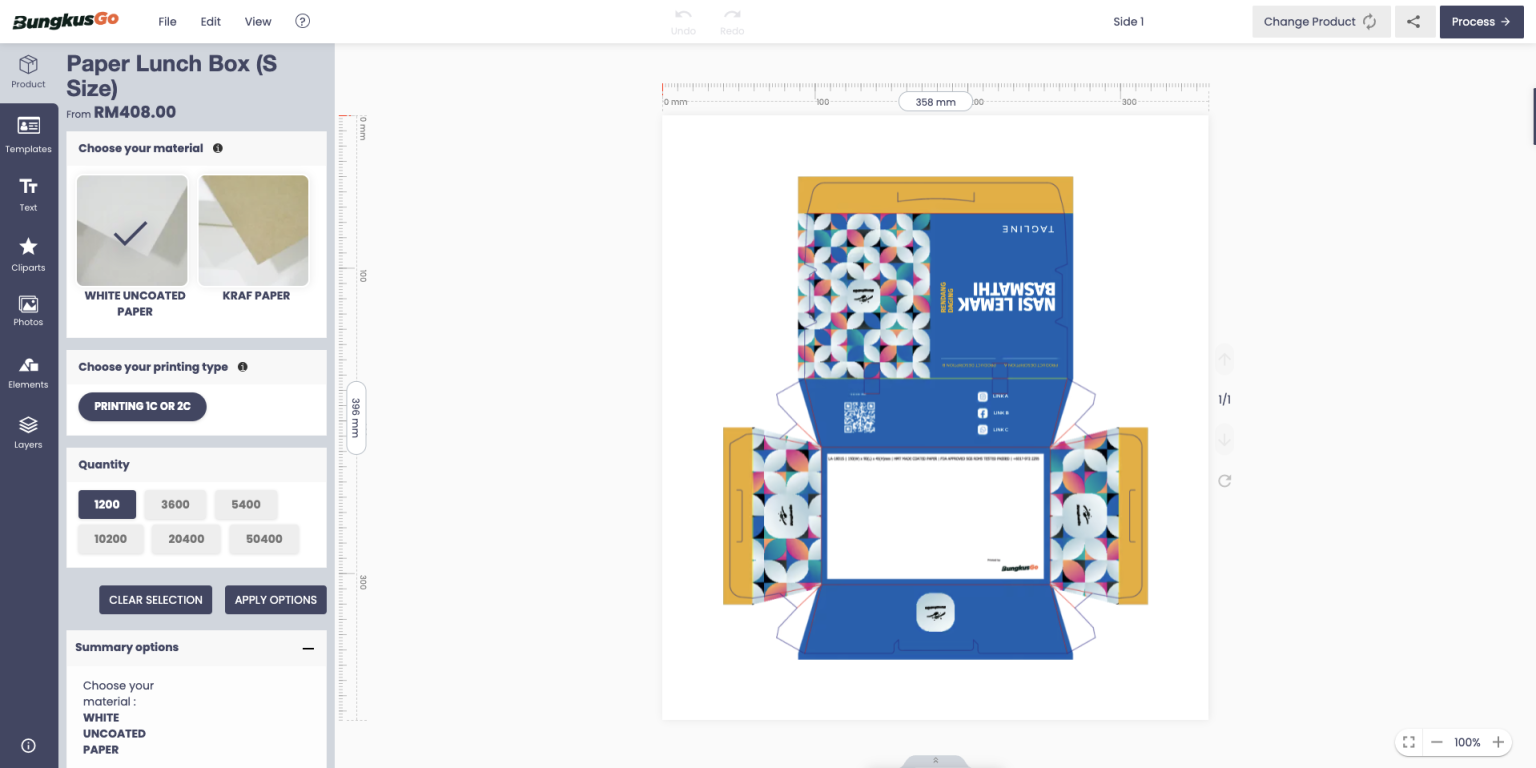Open the File menu
The width and height of the screenshot is (1536, 768).
(x=167, y=22)
